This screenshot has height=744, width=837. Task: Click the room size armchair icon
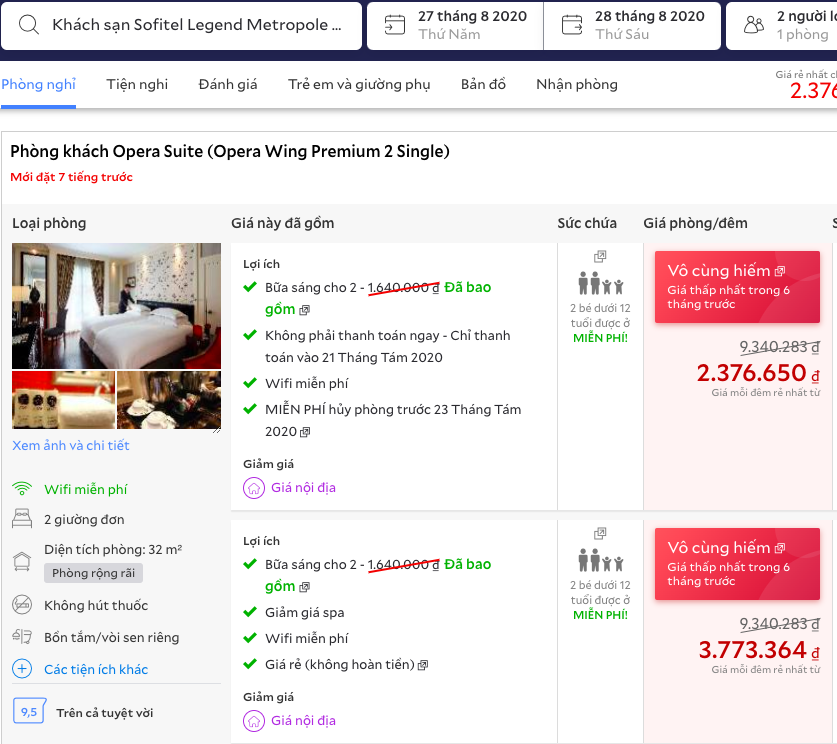[x=22, y=561]
